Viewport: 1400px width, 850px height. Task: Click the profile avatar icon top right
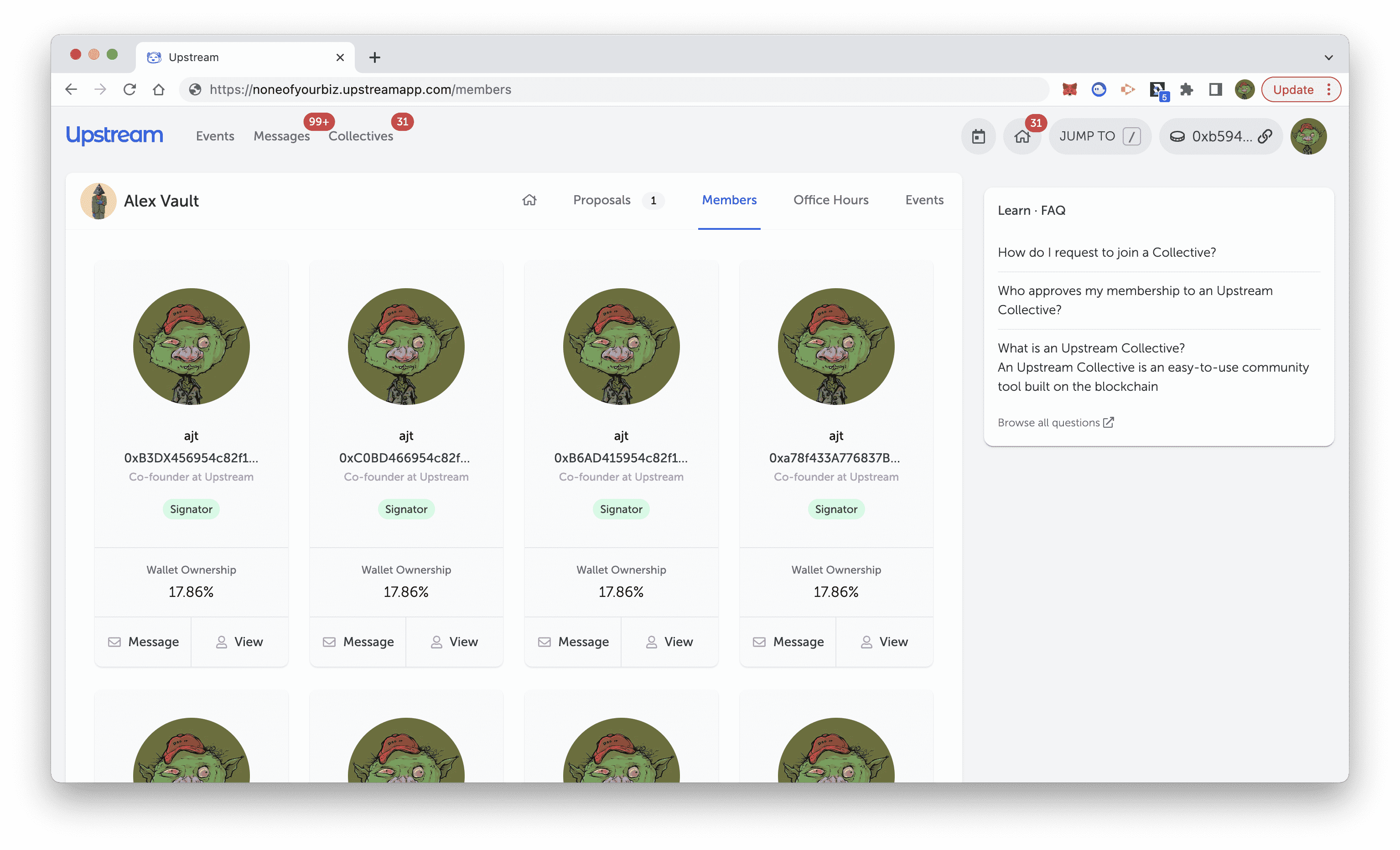coord(1308,135)
